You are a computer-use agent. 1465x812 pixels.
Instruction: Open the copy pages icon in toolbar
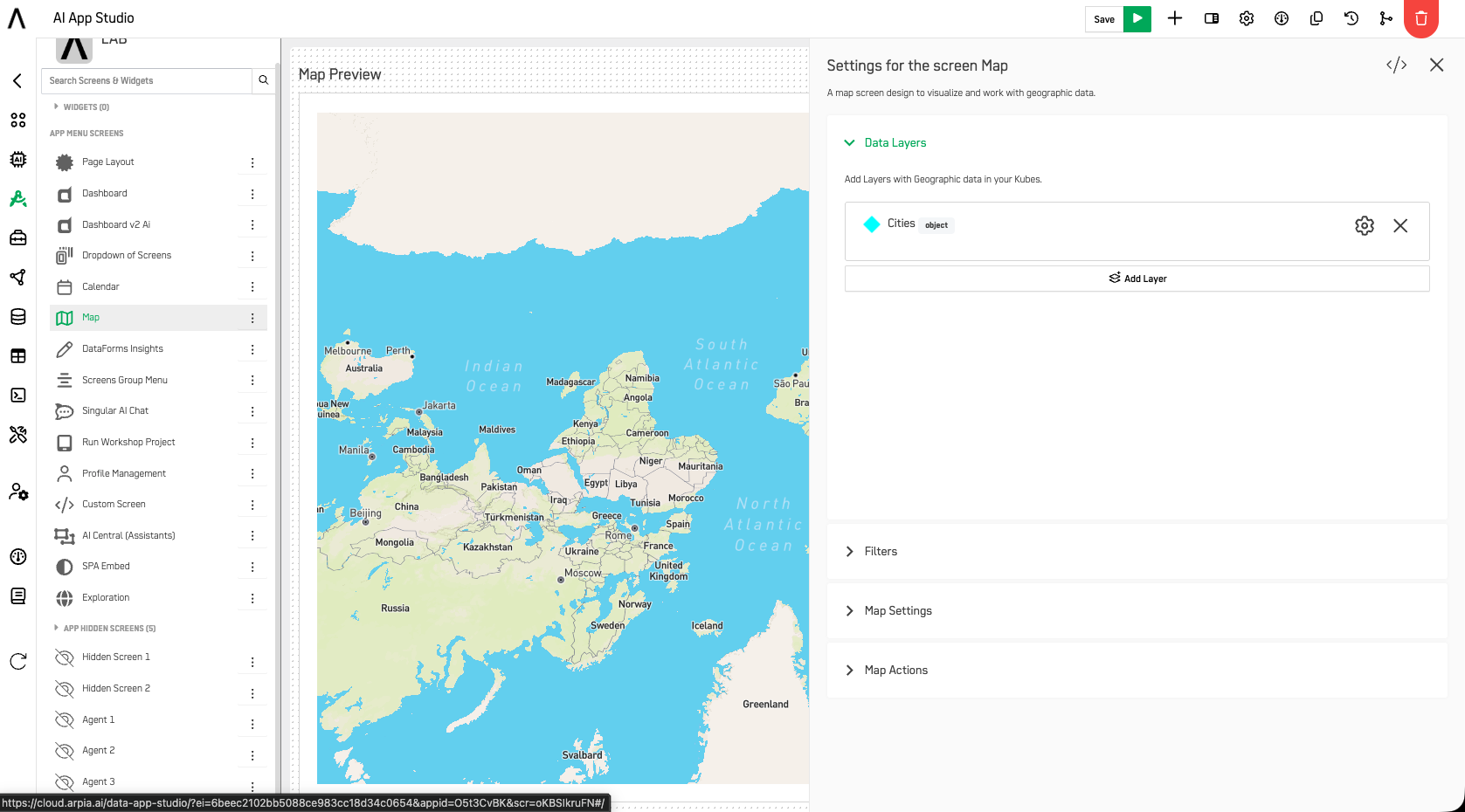click(1316, 18)
